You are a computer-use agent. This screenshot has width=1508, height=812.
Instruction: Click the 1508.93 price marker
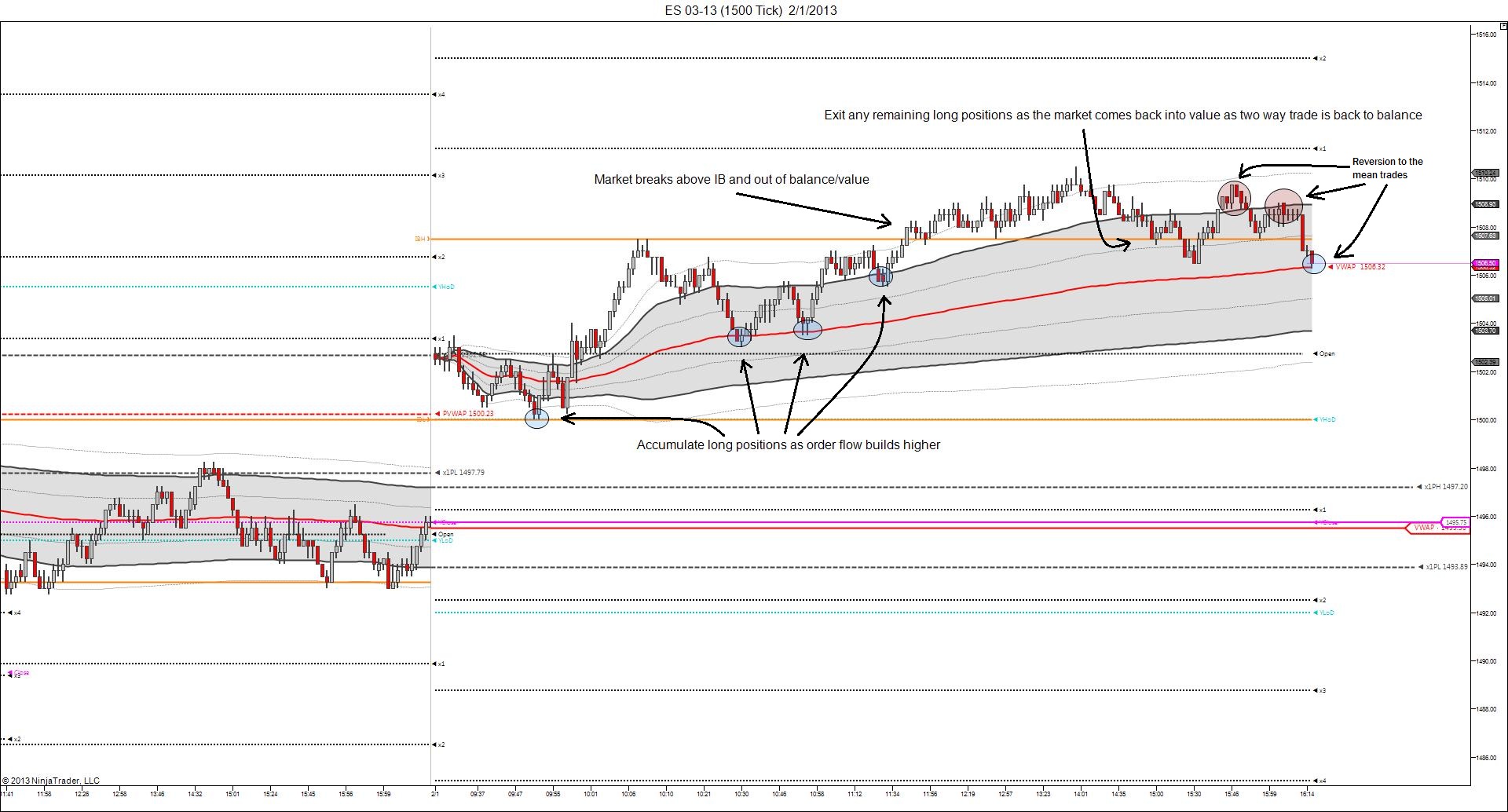pyautogui.click(x=1485, y=204)
